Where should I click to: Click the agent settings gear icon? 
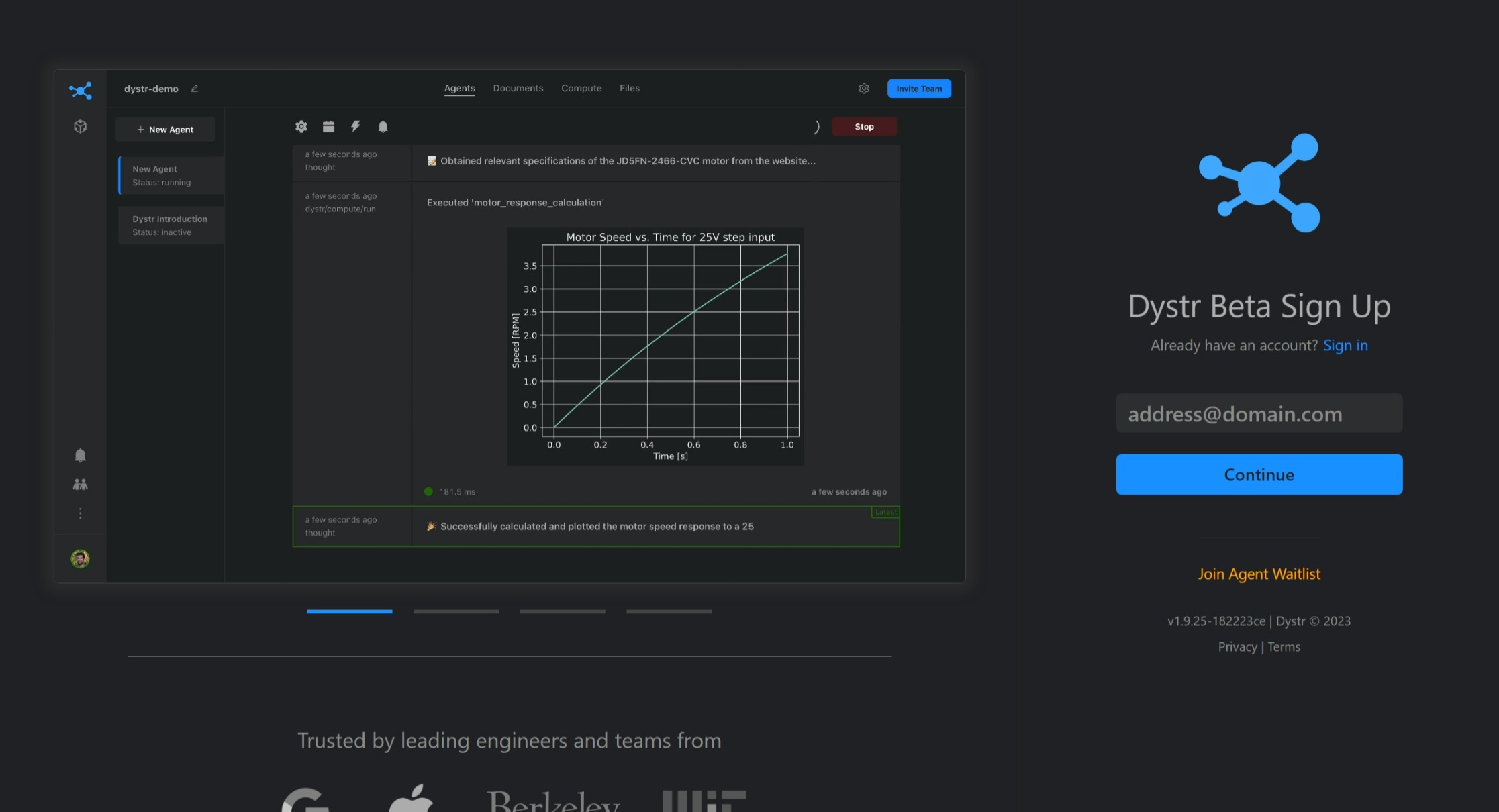point(301,126)
